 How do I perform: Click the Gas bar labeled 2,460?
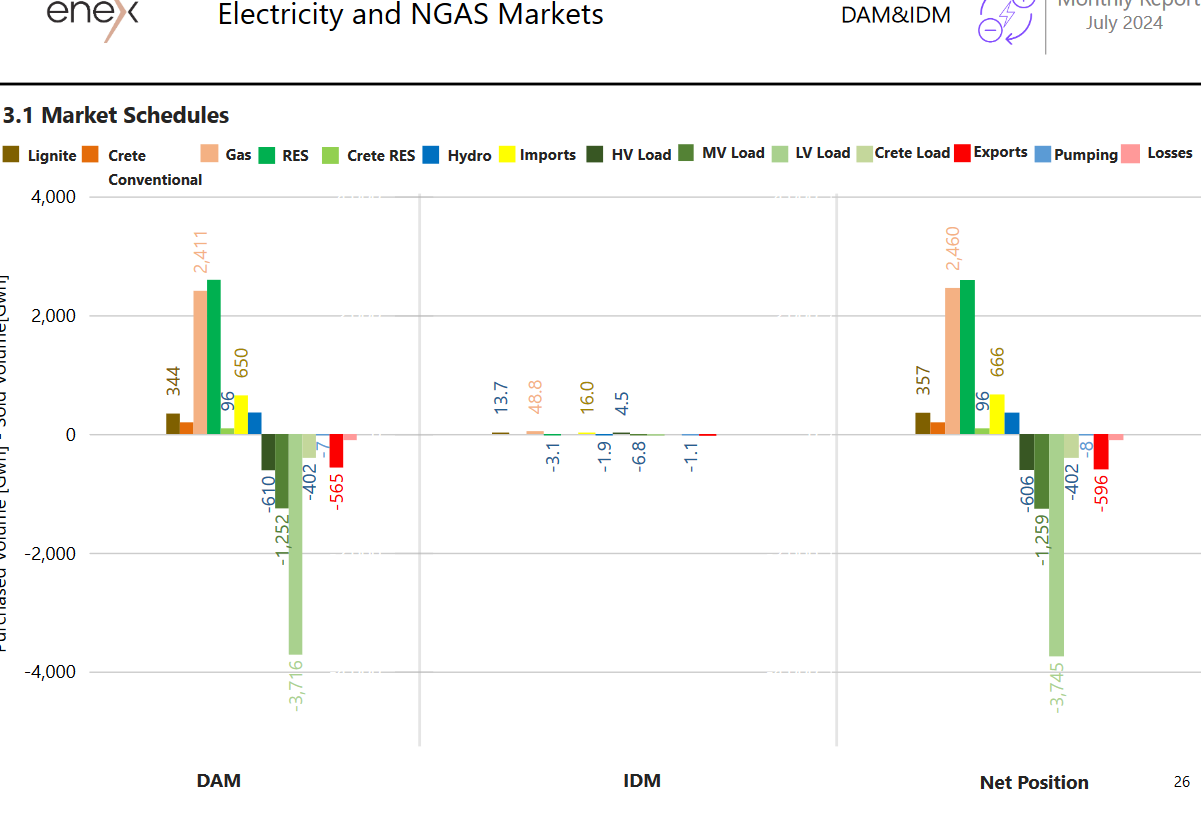(952, 361)
